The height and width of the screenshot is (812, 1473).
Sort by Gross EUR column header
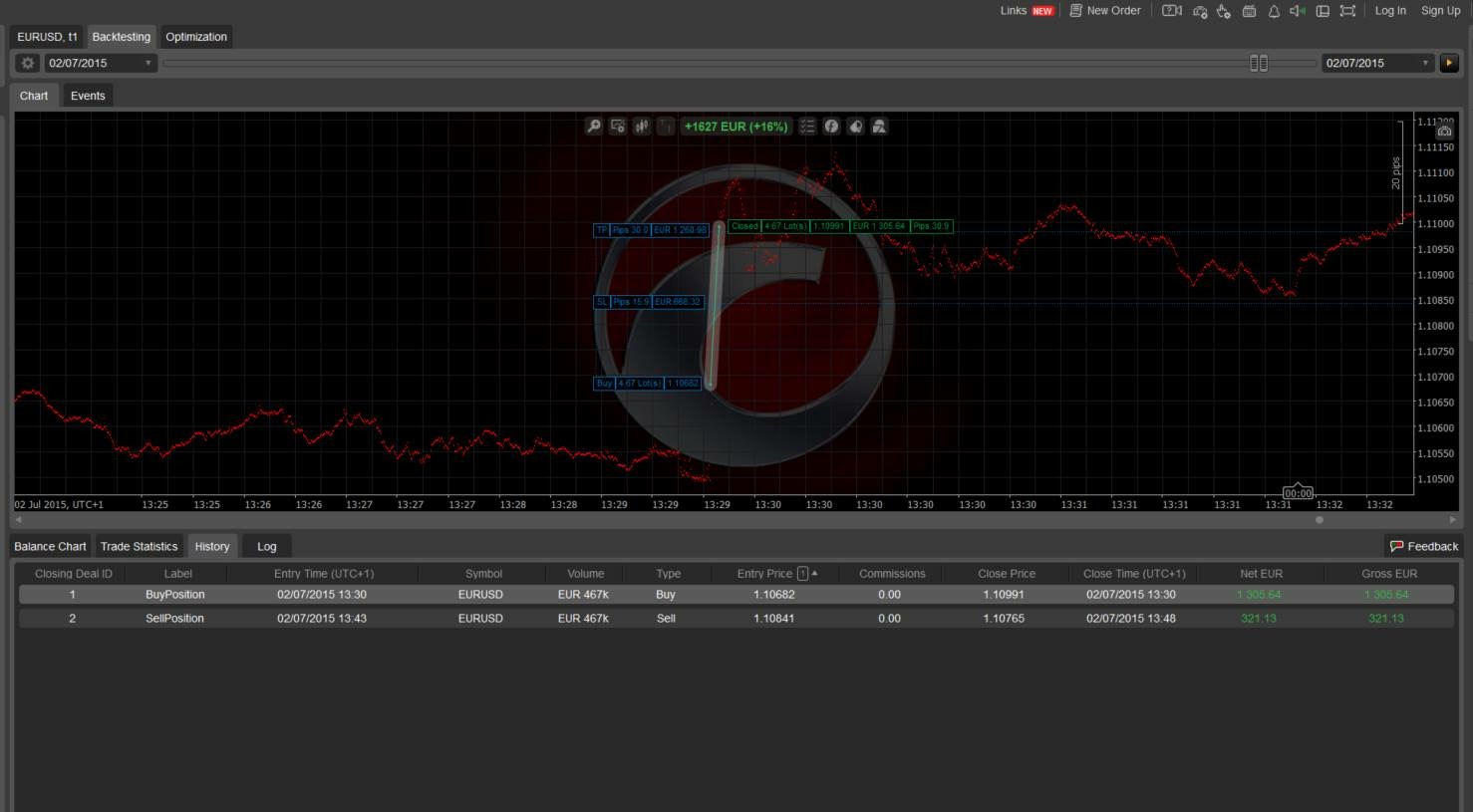click(1389, 574)
